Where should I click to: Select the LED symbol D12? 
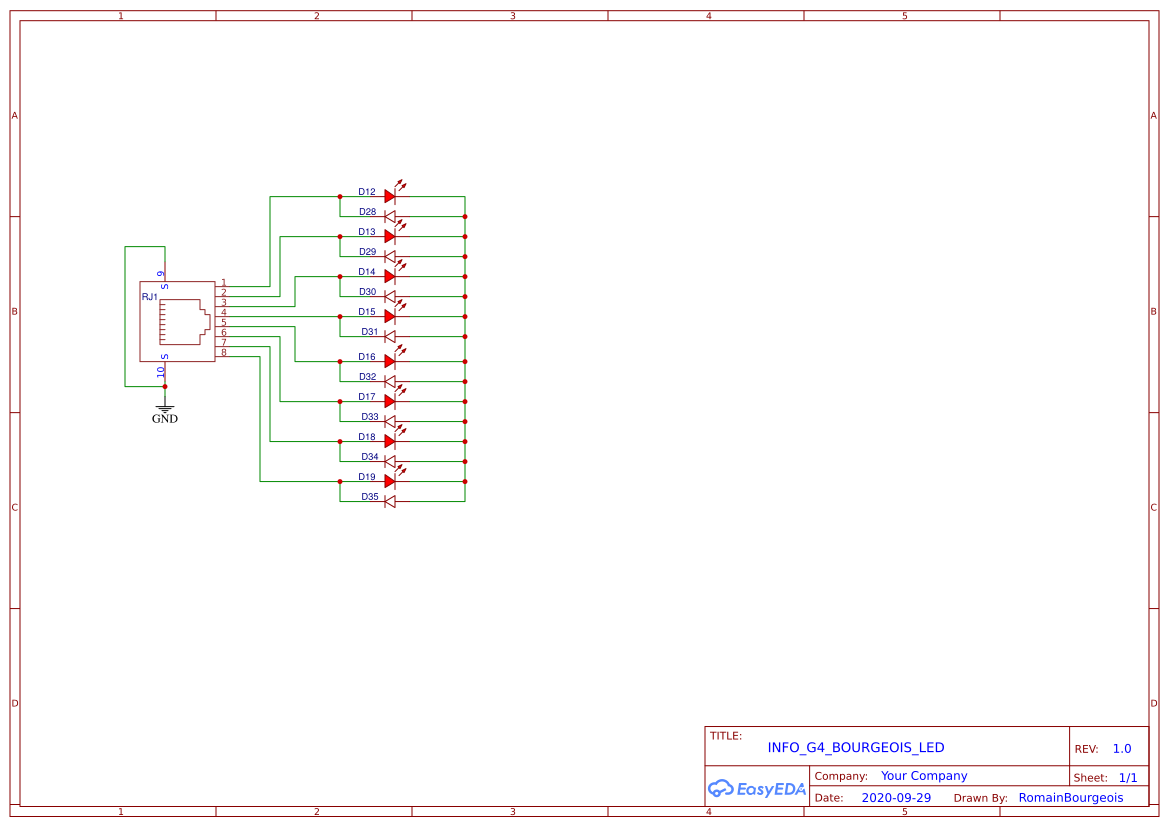390,196
